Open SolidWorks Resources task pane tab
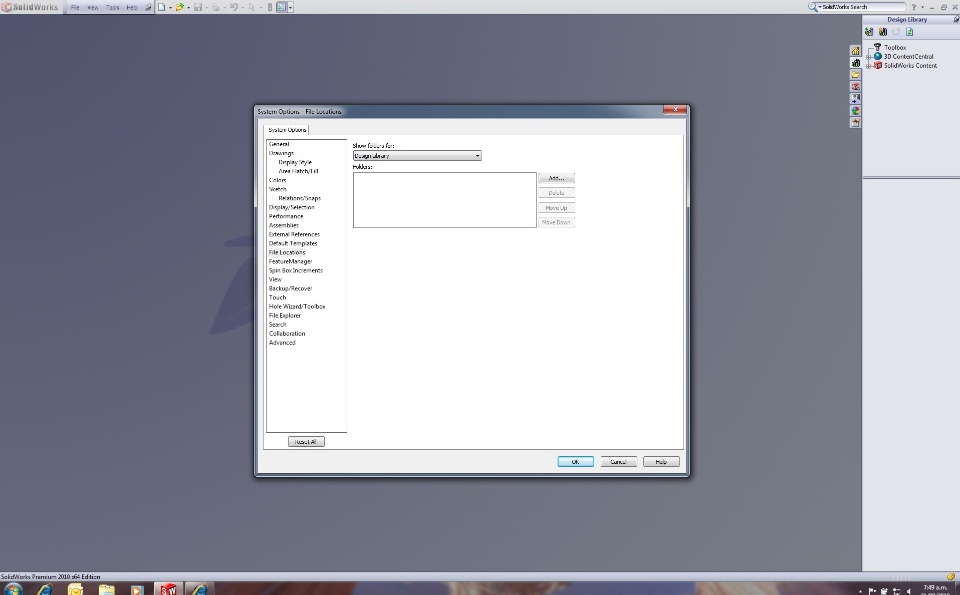The height and width of the screenshot is (595, 960). (x=855, y=50)
